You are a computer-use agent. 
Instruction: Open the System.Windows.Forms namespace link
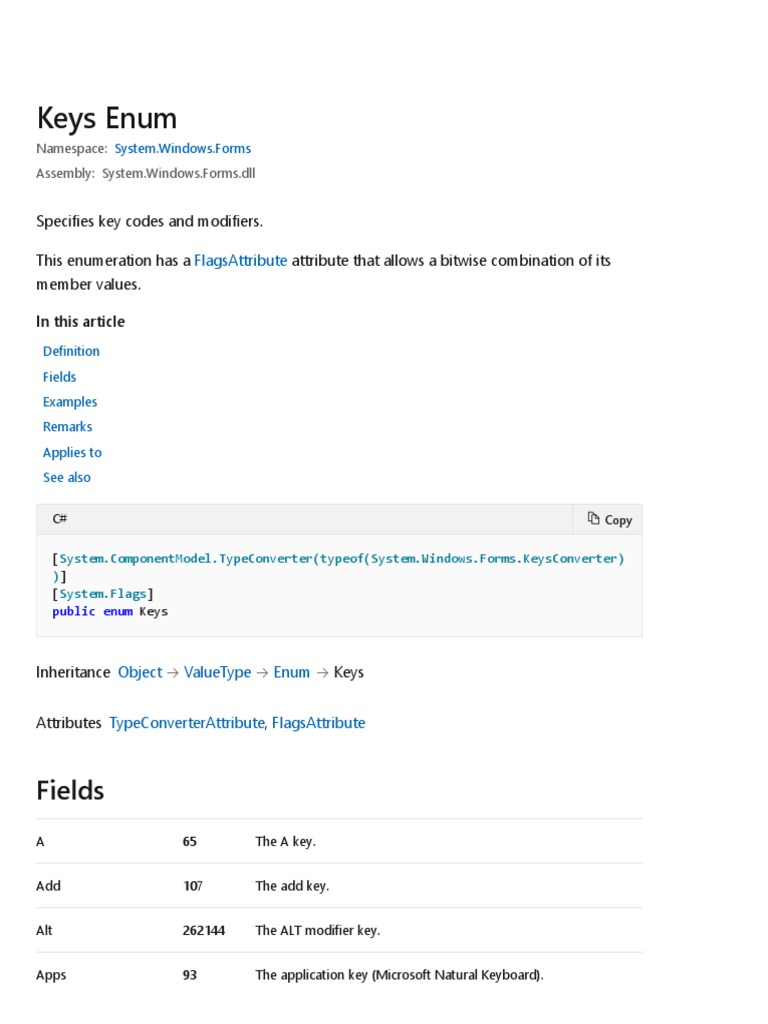pyautogui.click(x=183, y=148)
